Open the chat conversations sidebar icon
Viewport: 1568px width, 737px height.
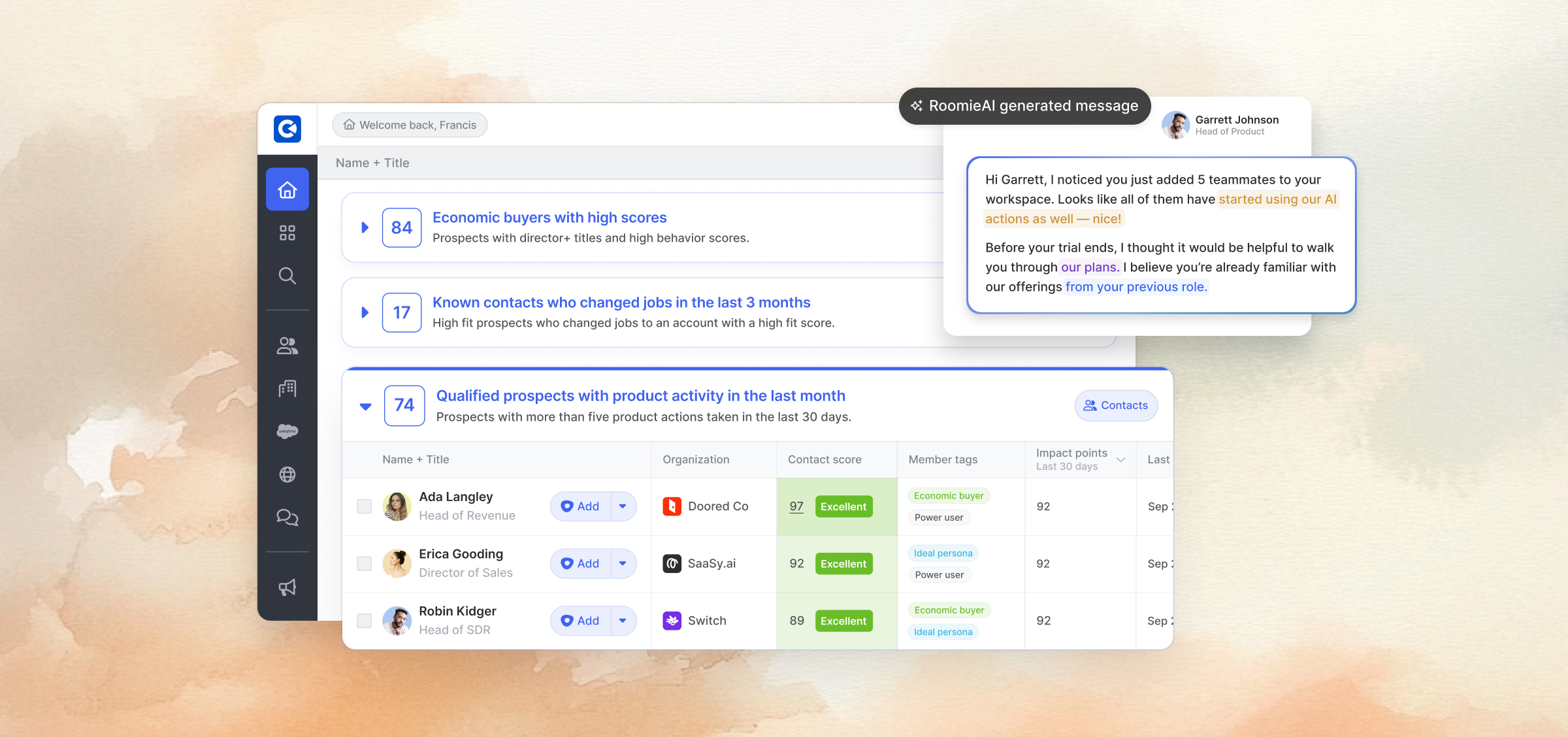click(x=287, y=517)
